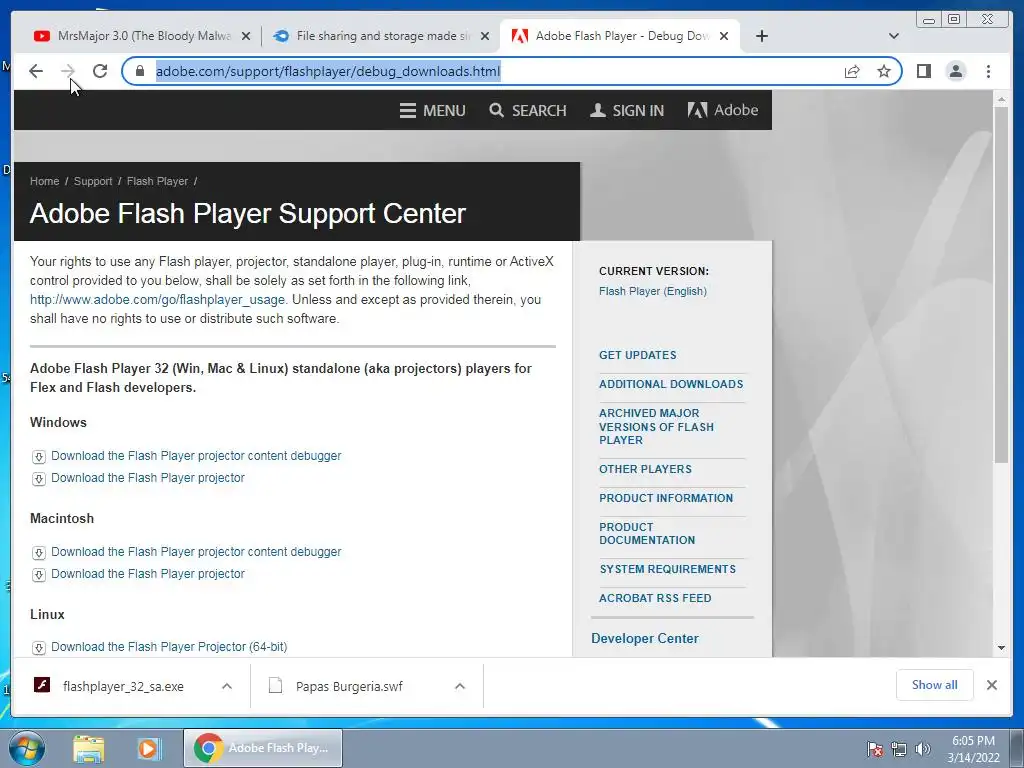This screenshot has height=768, width=1024.
Task: Open volume control in system tray
Action: [x=922, y=749]
